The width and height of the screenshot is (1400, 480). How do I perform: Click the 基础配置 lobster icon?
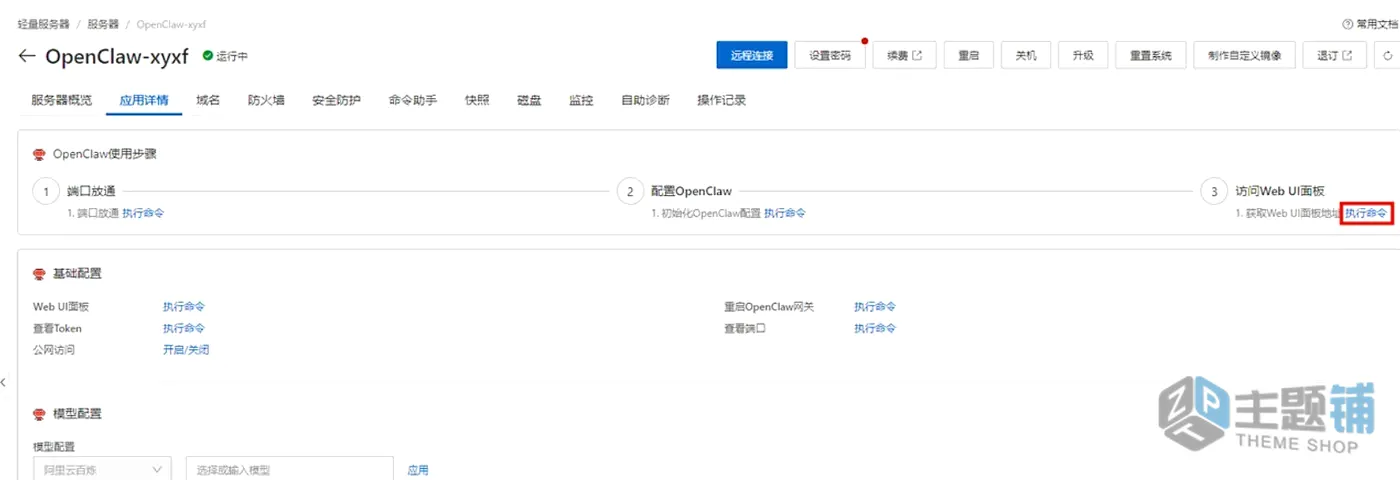pyautogui.click(x=40, y=273)
